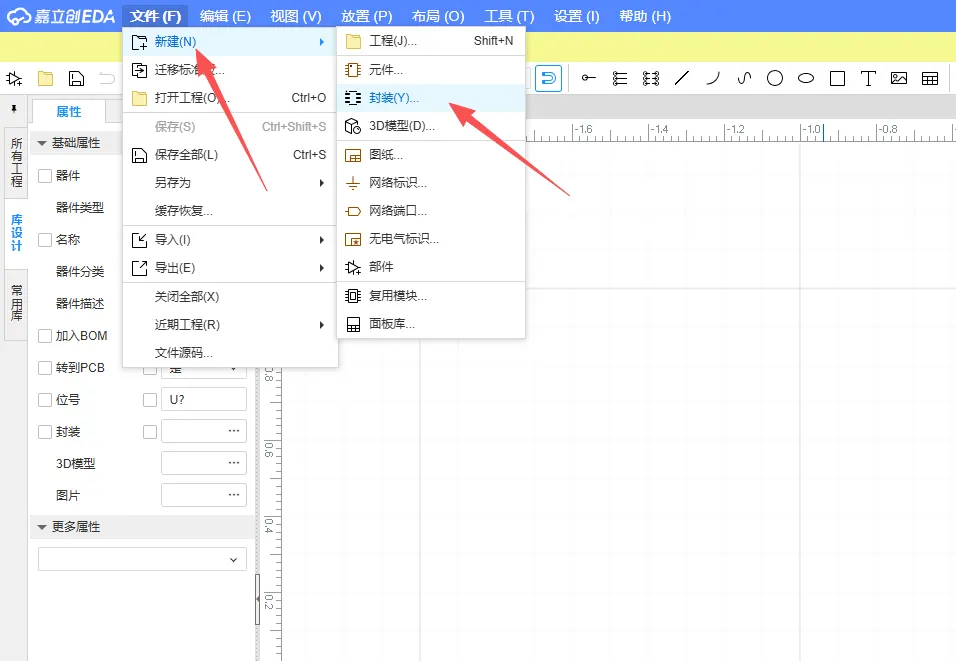The image size is (956, 661).
Task: Click the save toolbar icon
Action: coord(76,79)
